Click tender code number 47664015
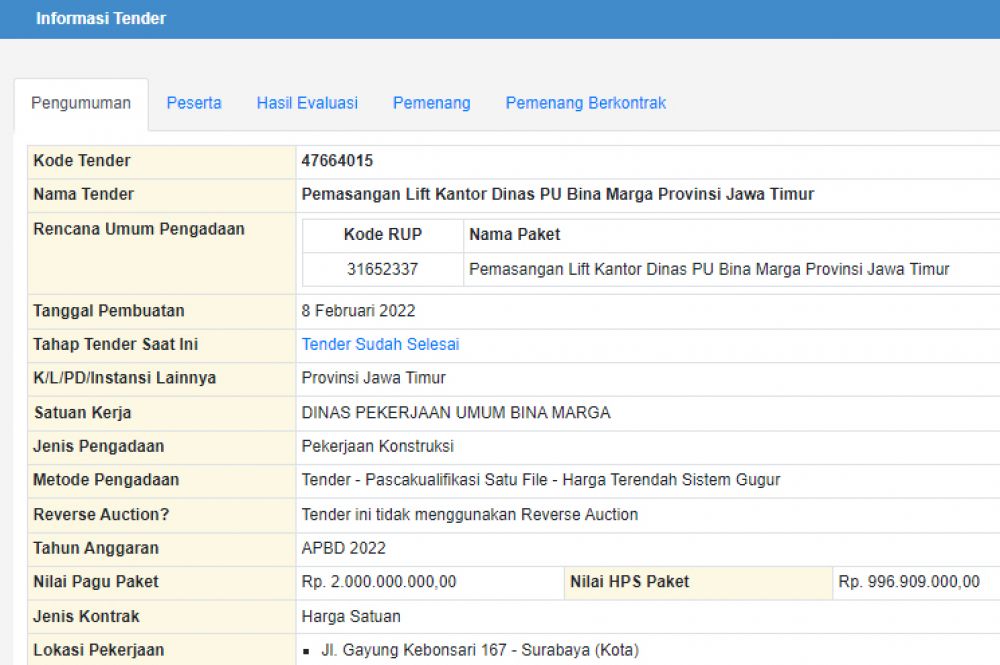 pos(337,161)
